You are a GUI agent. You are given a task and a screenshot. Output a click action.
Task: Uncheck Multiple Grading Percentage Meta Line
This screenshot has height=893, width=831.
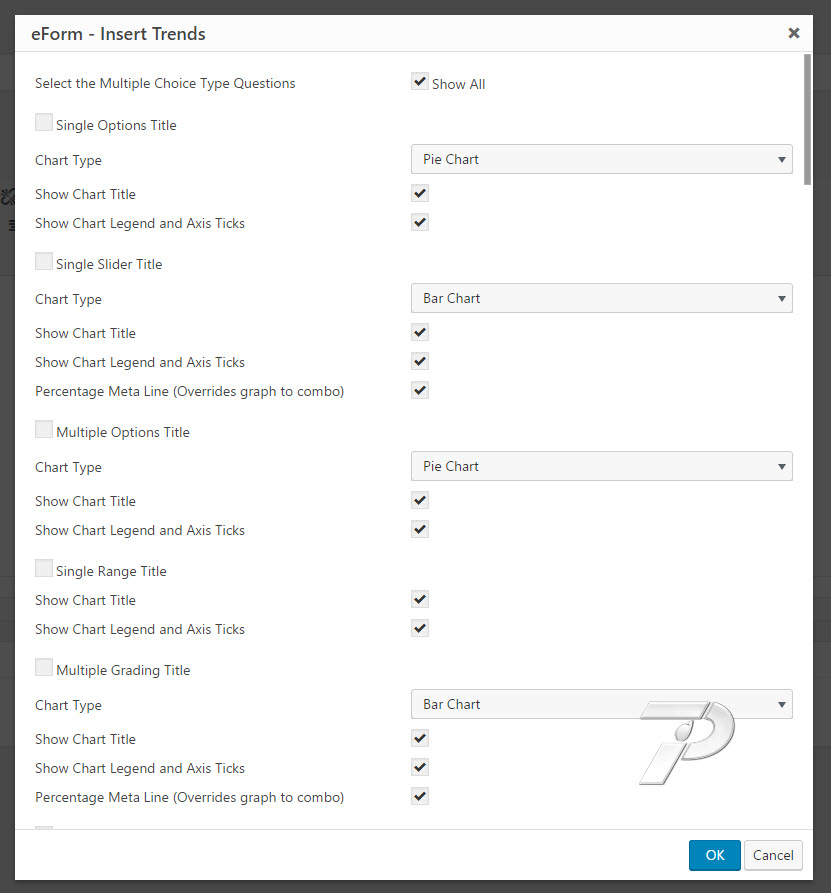(x=420, y=797)
